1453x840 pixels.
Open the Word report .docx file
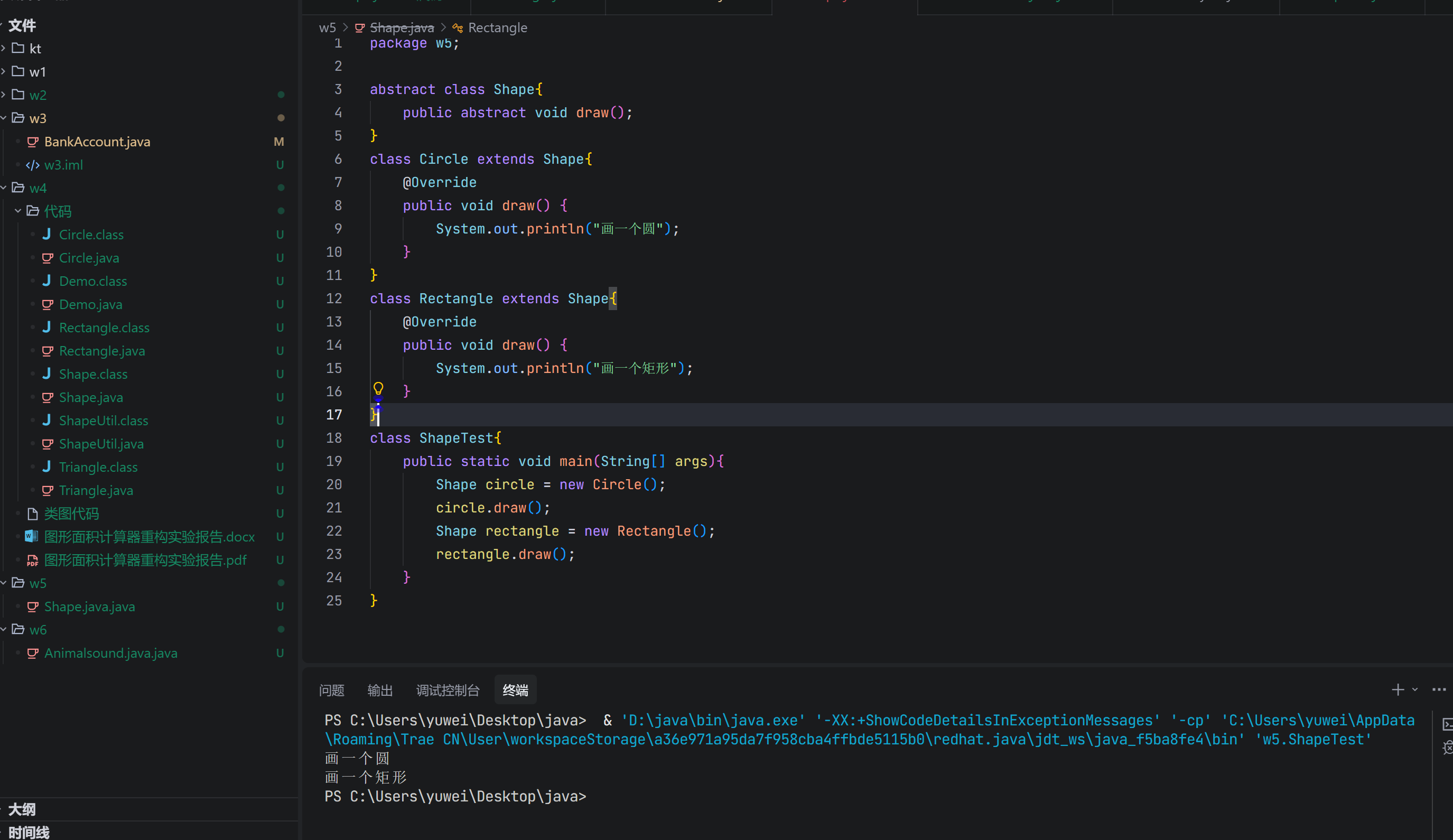pos(149,537)
